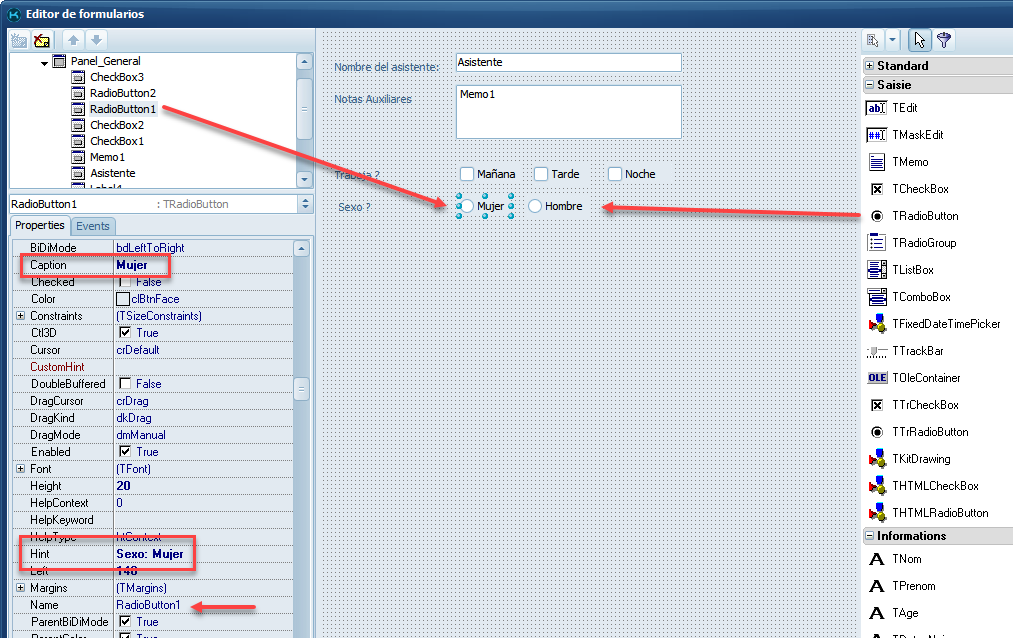This screenshot has width=1013, height=638.
Task: Click the delete component toolbar icon
Action: [41, 40]
